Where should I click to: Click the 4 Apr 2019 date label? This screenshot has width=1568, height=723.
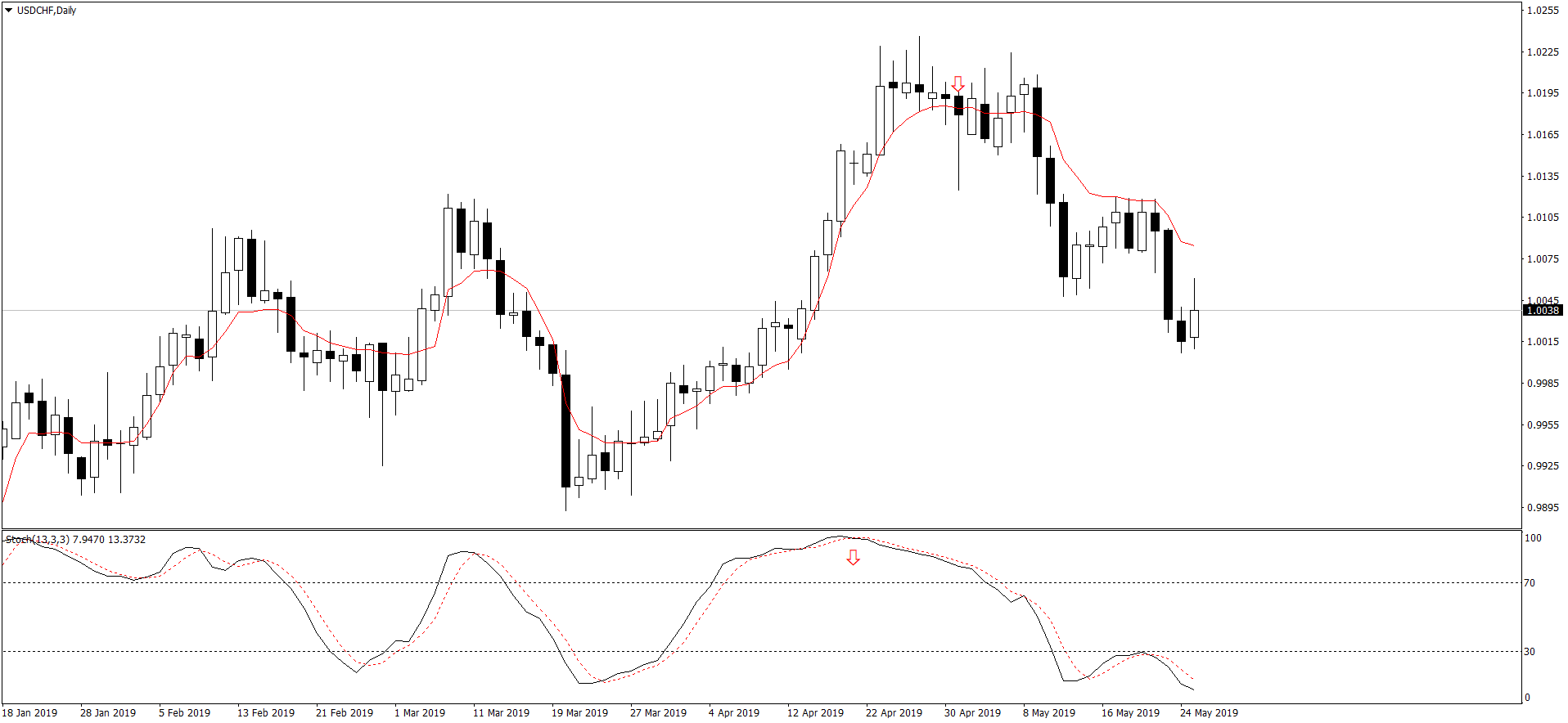coord(734,713)
